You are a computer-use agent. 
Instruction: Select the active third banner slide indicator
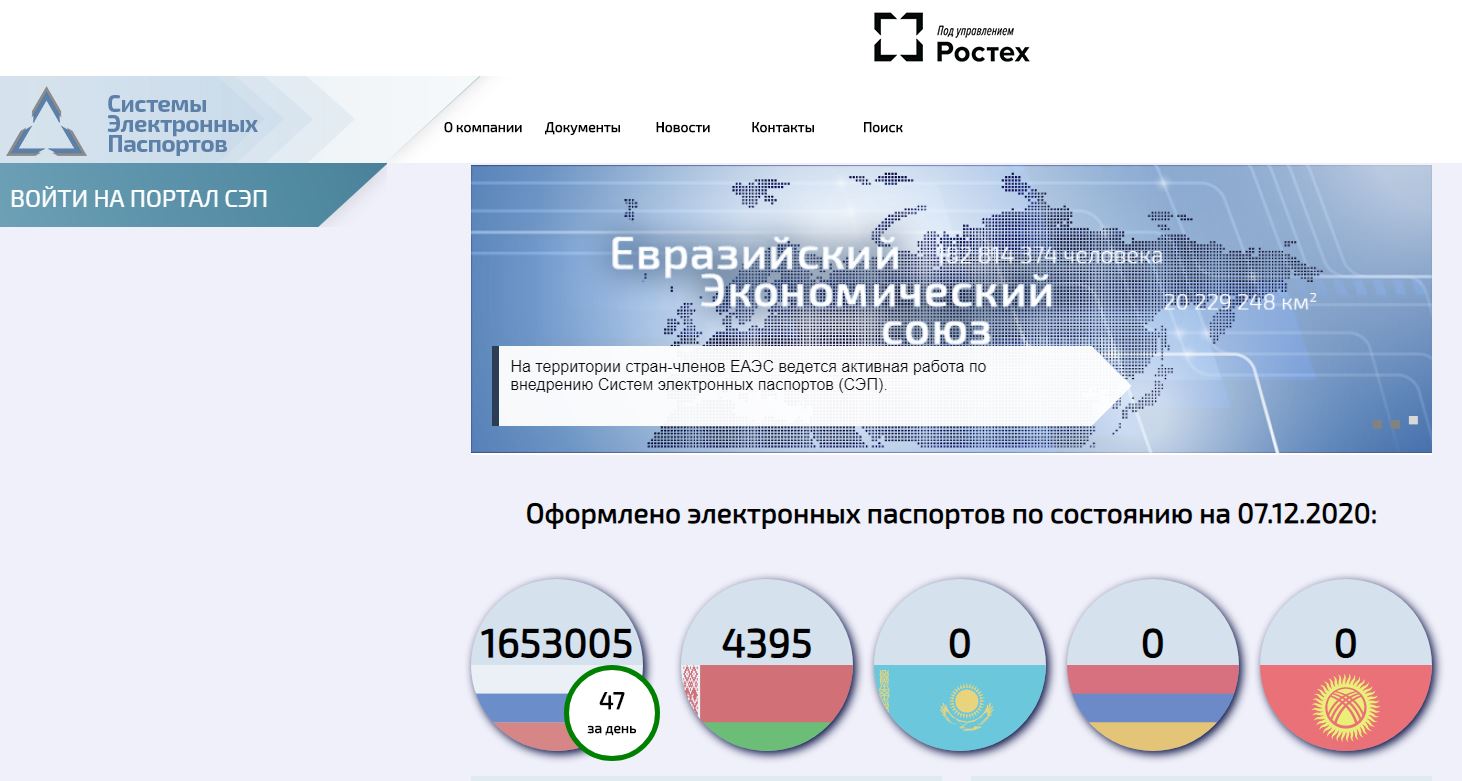1413,421
